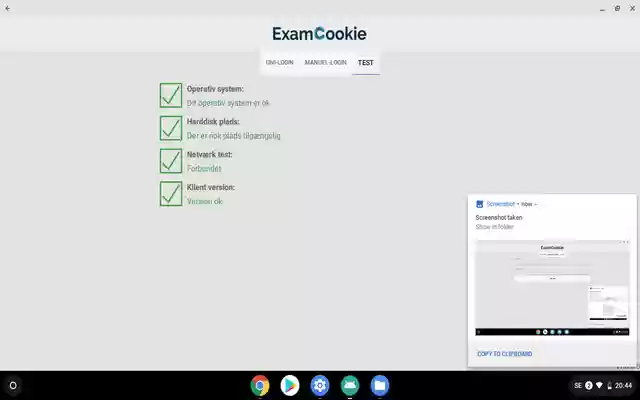Viewport: 640px width, 400px height.
Task: Open Files app from the shelf
Action: 380,385
